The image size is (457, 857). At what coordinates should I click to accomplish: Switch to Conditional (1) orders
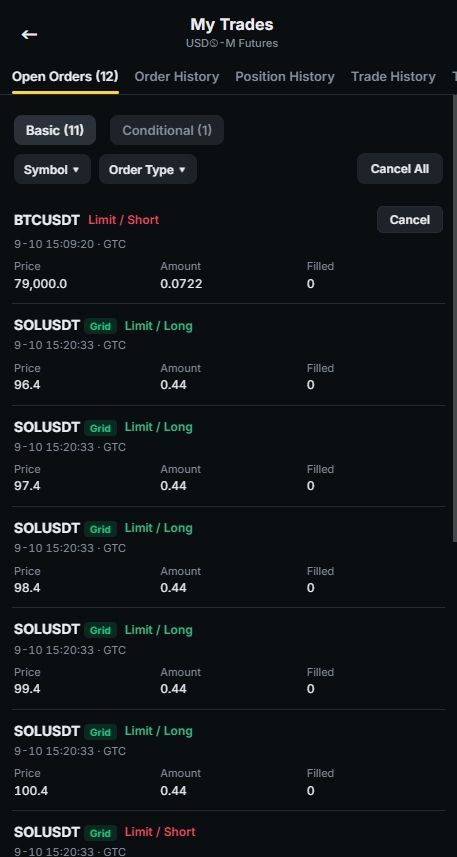pos(167,130)
